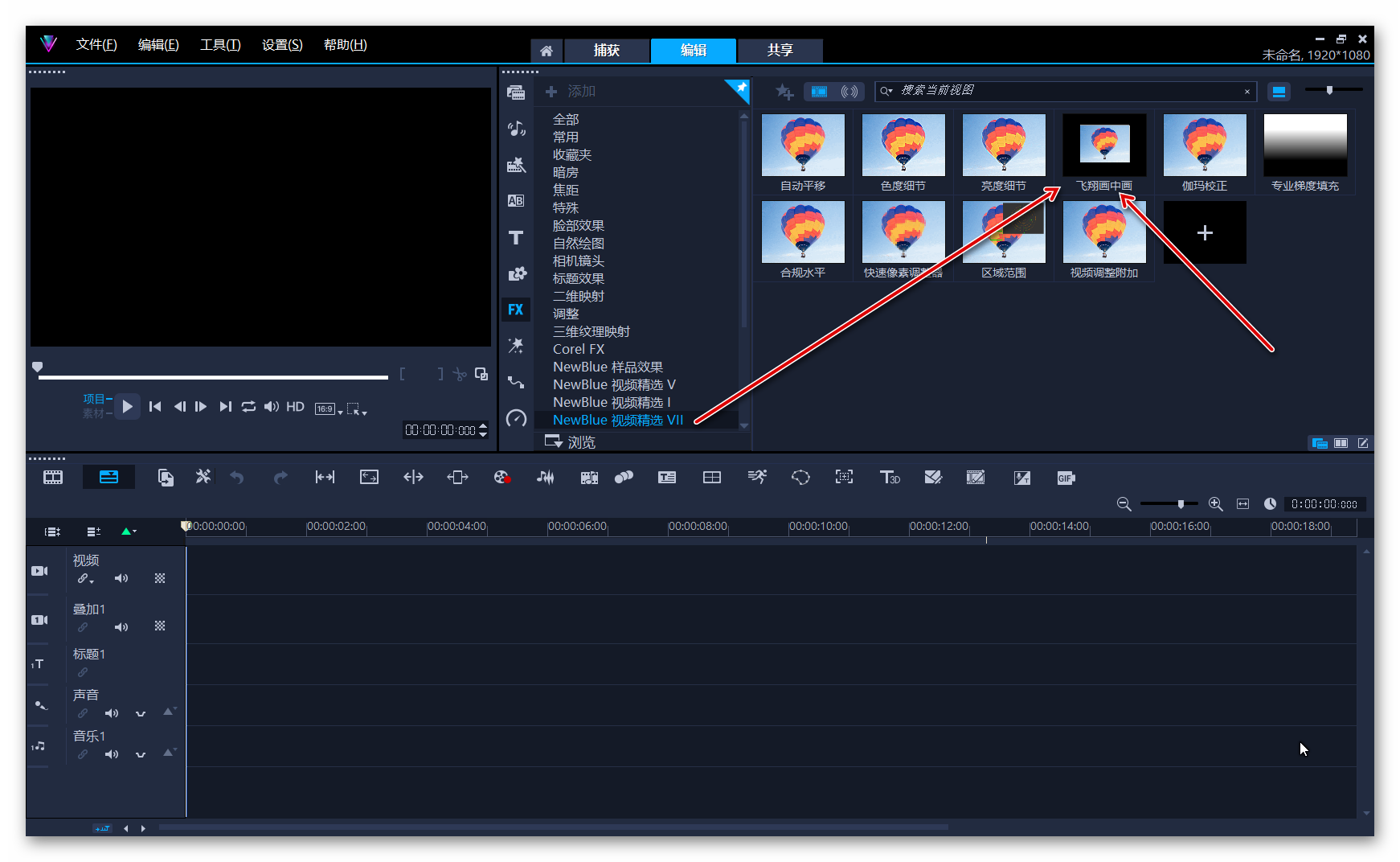The width and height of the screenshot is (1400, 862).
Task: Open the 16:9 aspect ratio dropdown
Action: [329, 408]
